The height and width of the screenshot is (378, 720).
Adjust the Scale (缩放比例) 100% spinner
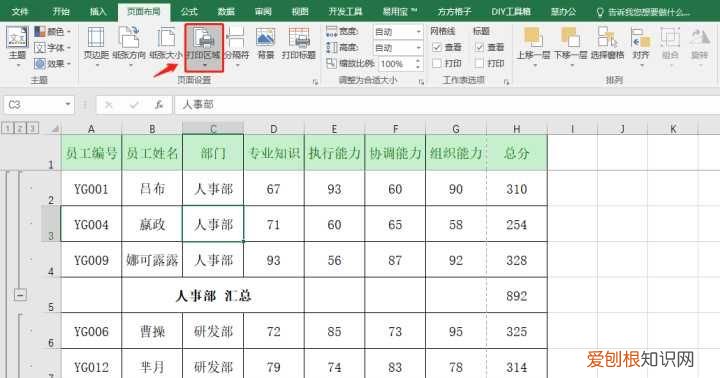[418, 63]
